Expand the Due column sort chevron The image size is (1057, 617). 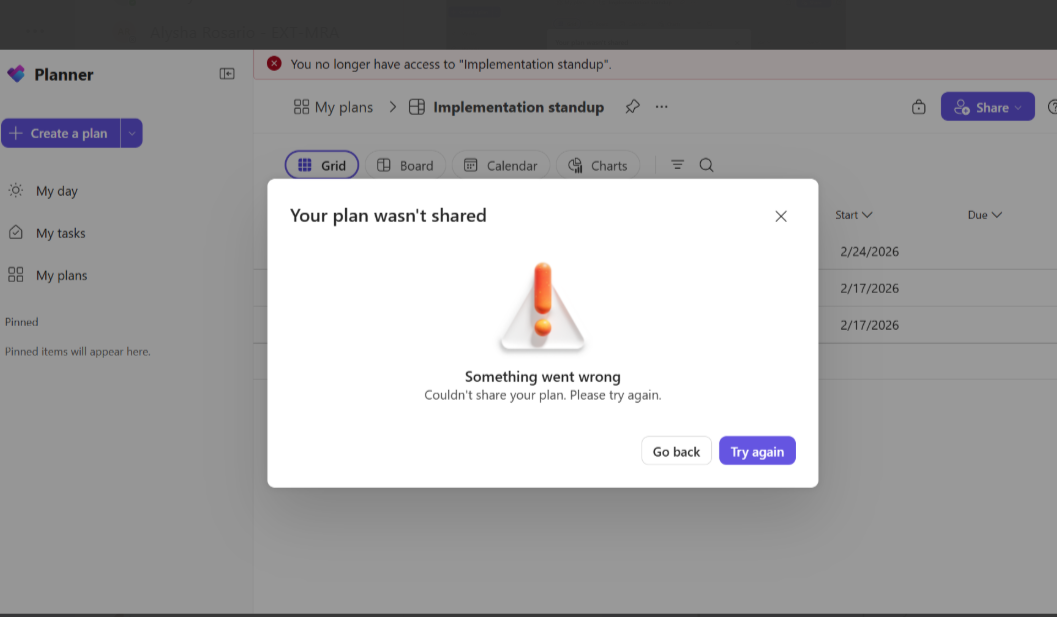996,214
